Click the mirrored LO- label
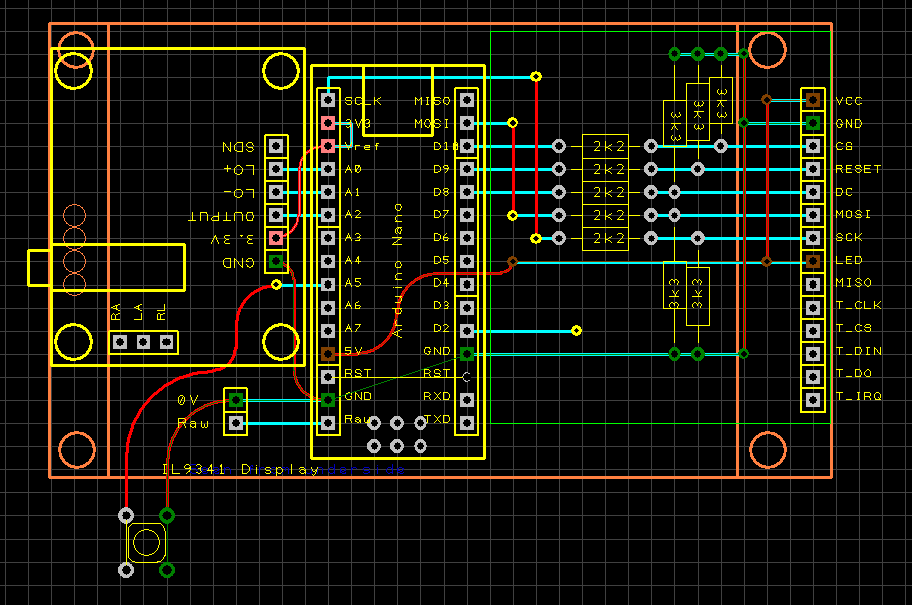Image resolution: width=912 pixels, height=605 pixels. coord(239,193)
